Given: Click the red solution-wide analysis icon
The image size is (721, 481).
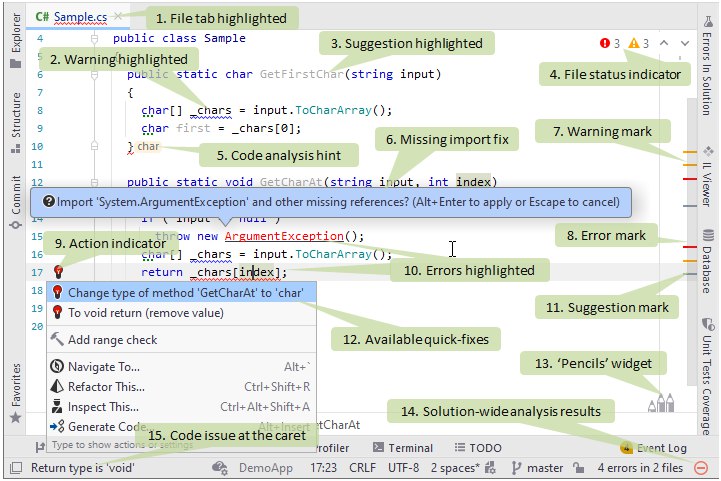Looking at the screenshot, I should click(701, 468).
